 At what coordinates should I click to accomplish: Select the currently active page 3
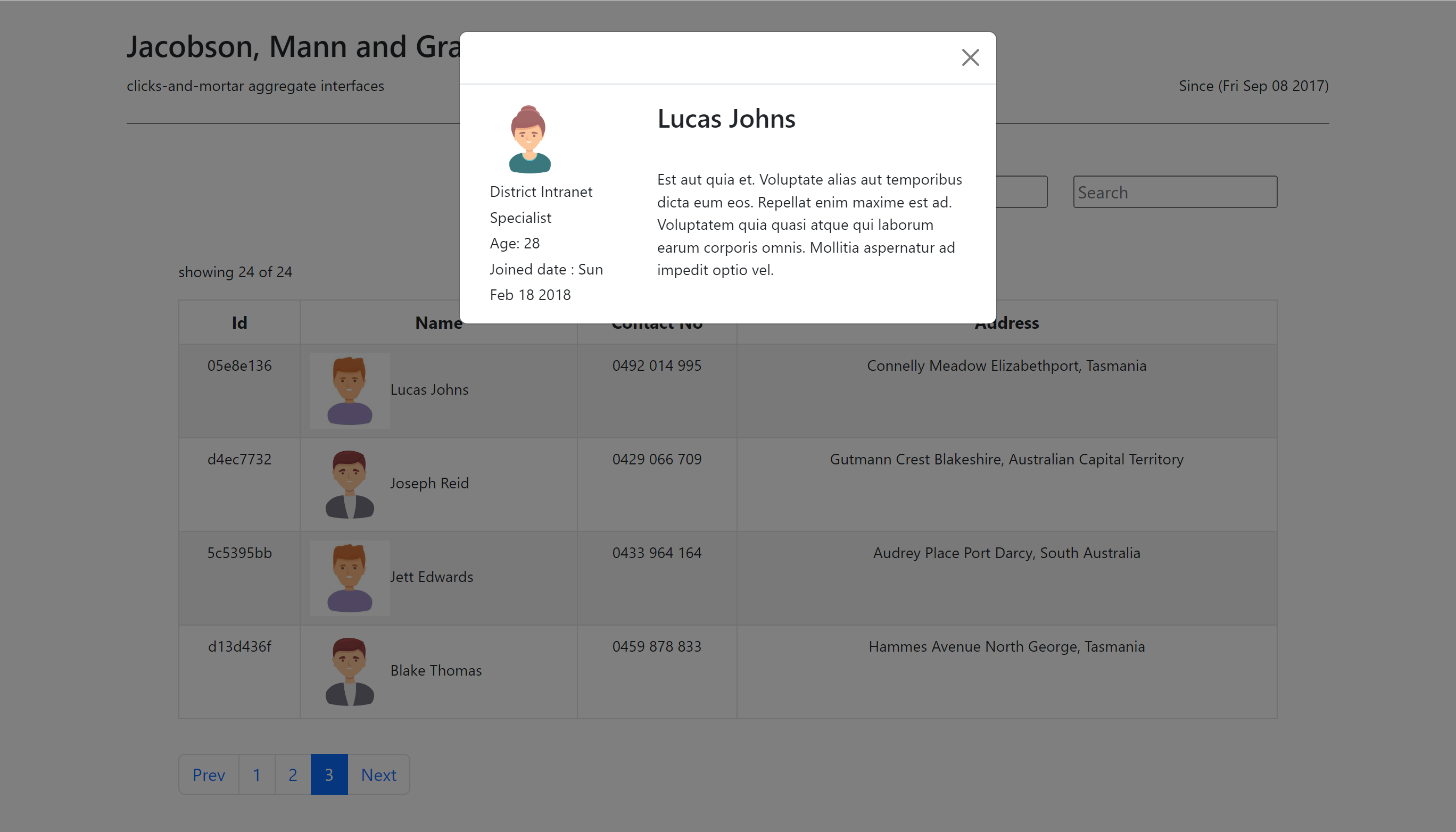click(329, 775)
